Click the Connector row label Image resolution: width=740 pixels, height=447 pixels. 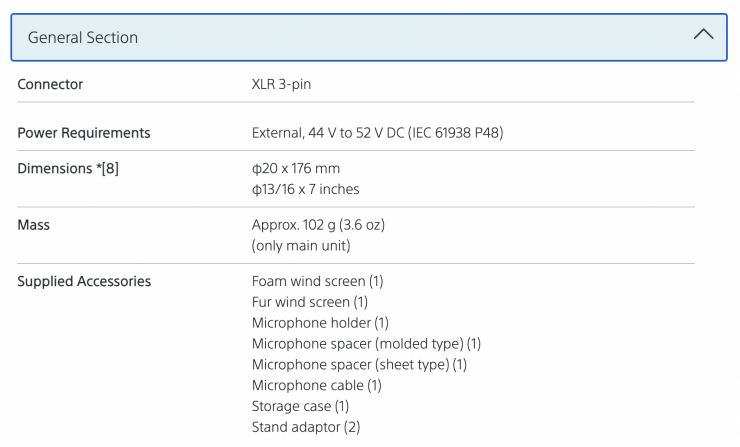[50, 85]
